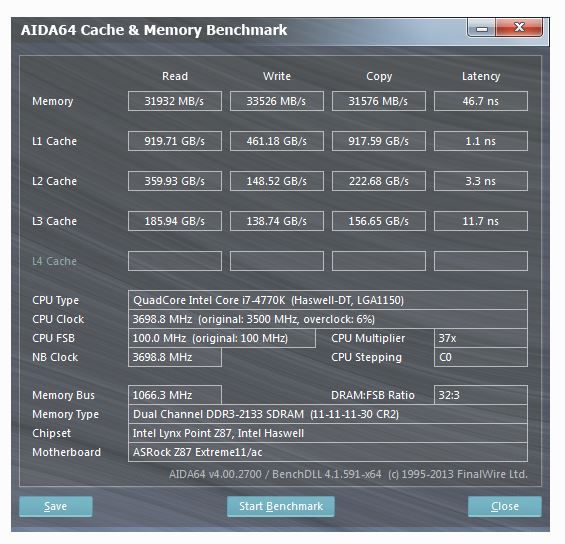Screen dimensions: 565x544
Task: Click the Memory row label
Action: point(53,101)
